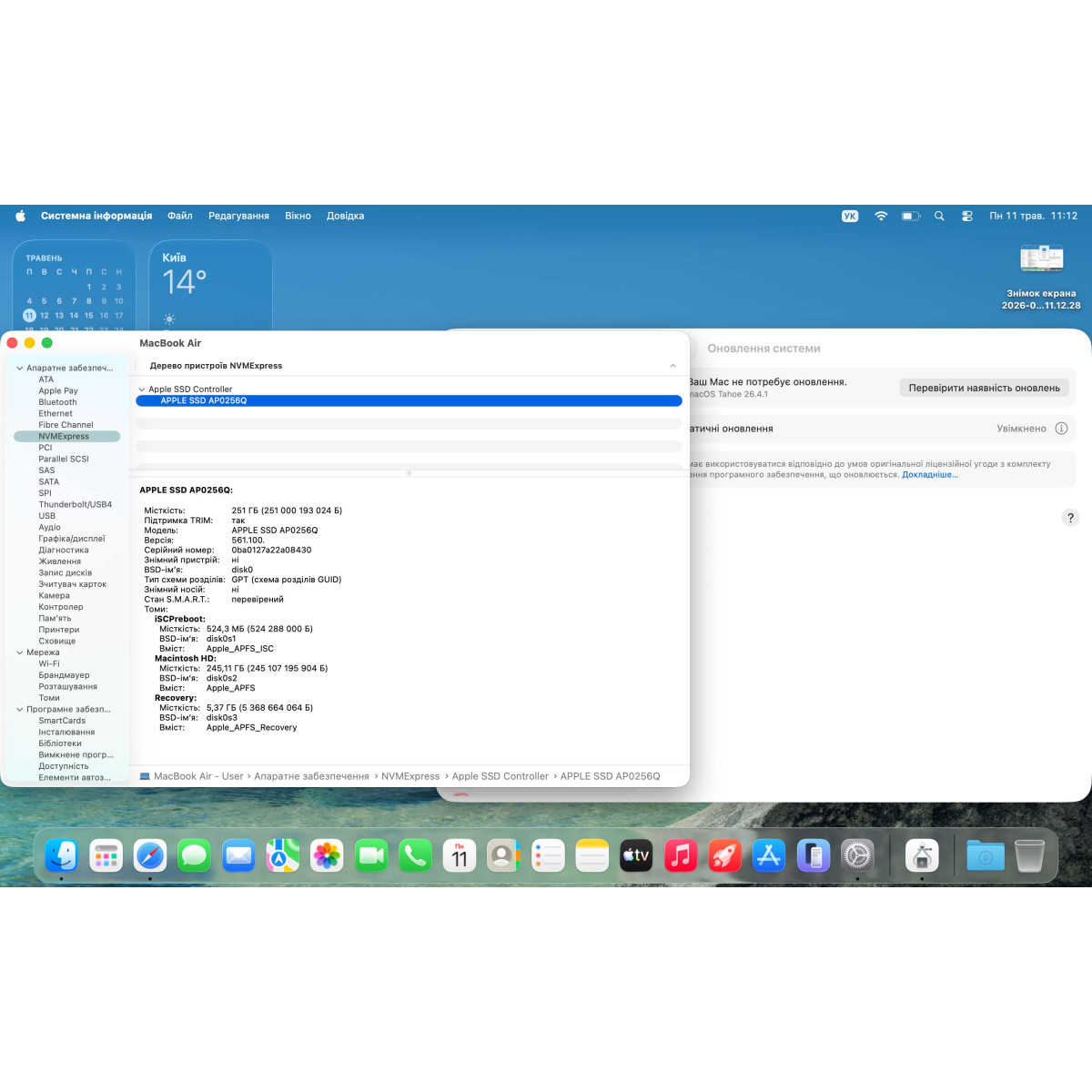Collapse the Мережа section

point(20,652)
